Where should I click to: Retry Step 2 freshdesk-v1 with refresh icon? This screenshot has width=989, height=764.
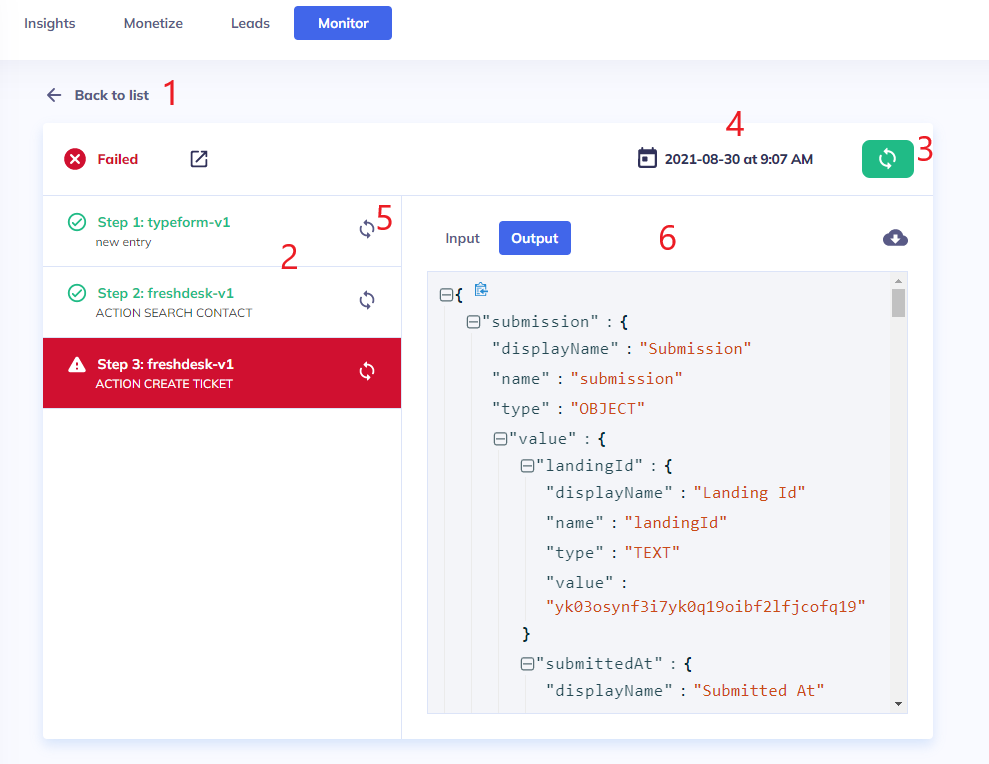point(367,300)
